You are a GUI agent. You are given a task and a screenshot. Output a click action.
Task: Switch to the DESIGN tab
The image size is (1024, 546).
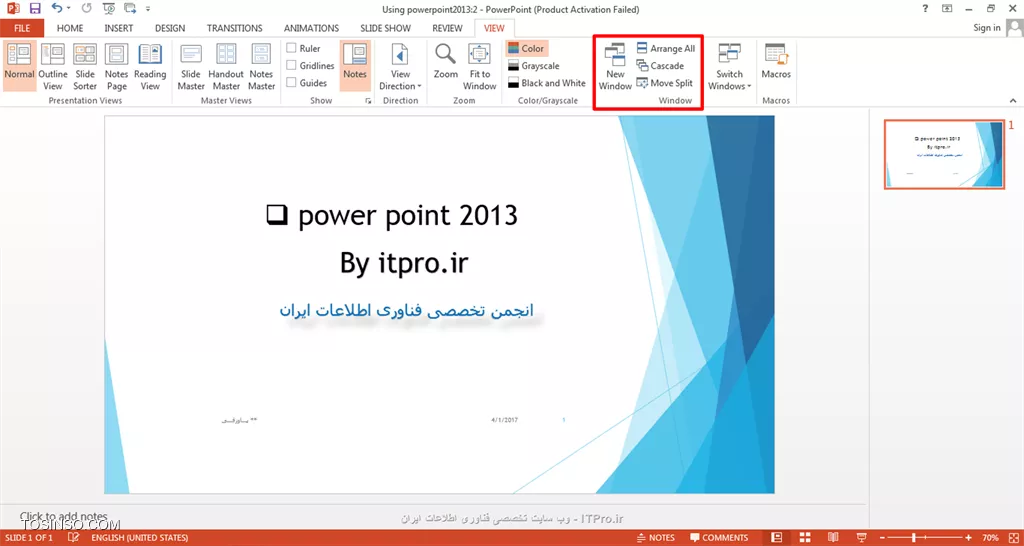click(x=170, y=28)
